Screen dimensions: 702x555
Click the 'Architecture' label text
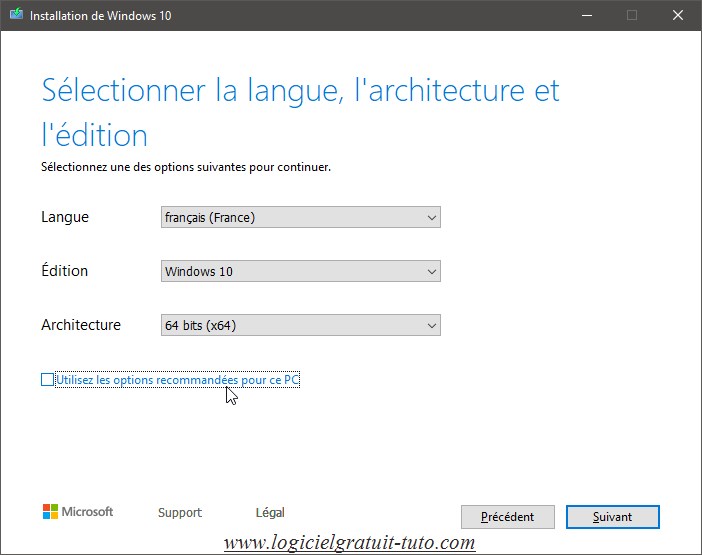click(81, 324)
